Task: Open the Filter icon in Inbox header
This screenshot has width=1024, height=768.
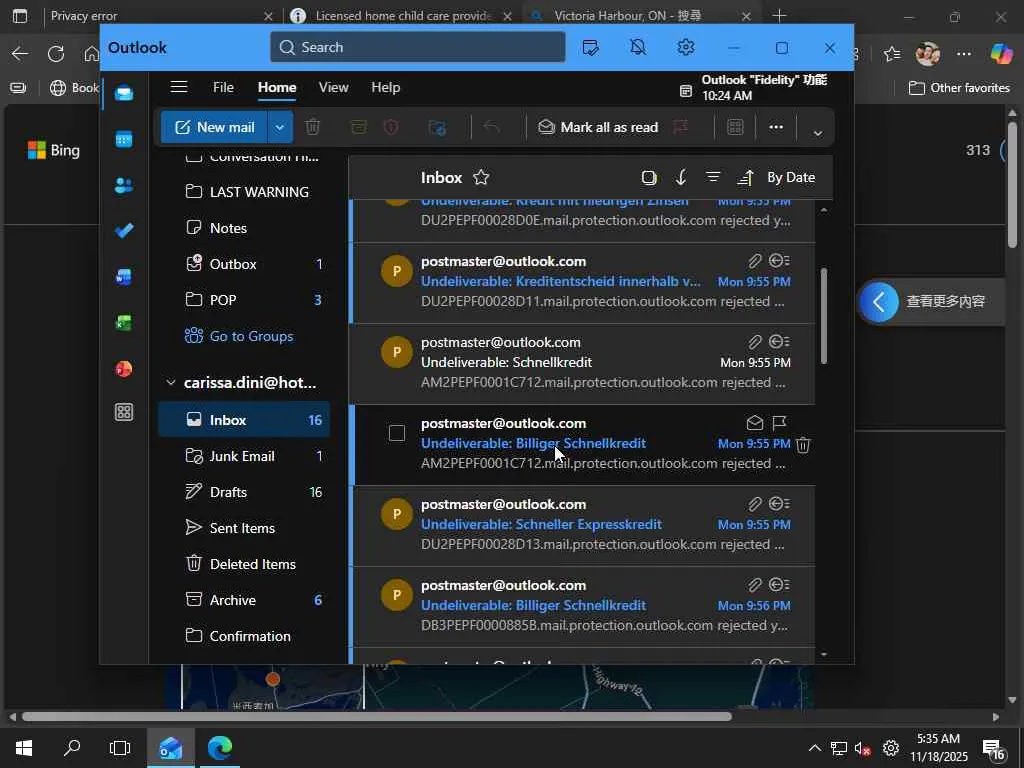Action: (713, 177)
